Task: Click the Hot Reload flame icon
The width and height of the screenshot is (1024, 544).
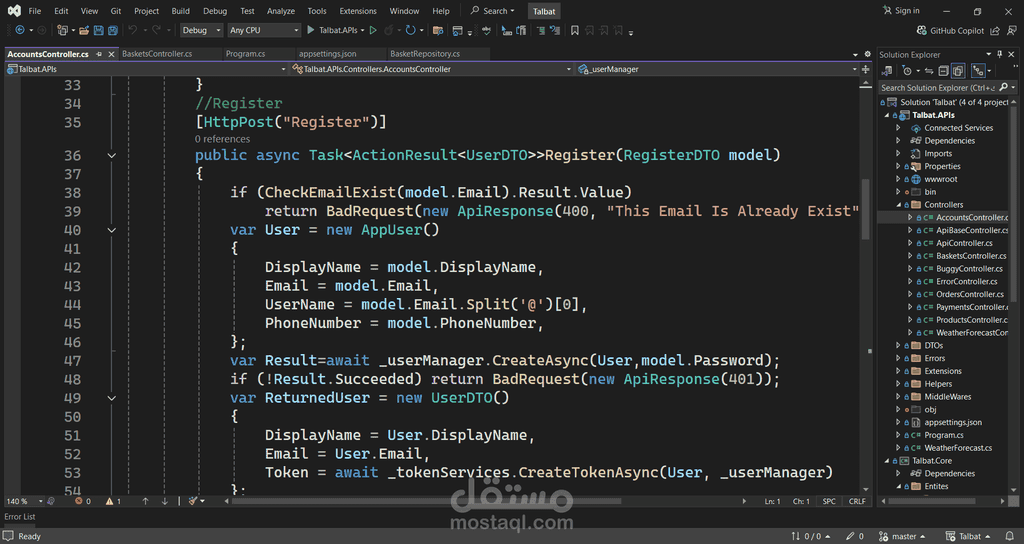Action: click(x=389, y=30)
